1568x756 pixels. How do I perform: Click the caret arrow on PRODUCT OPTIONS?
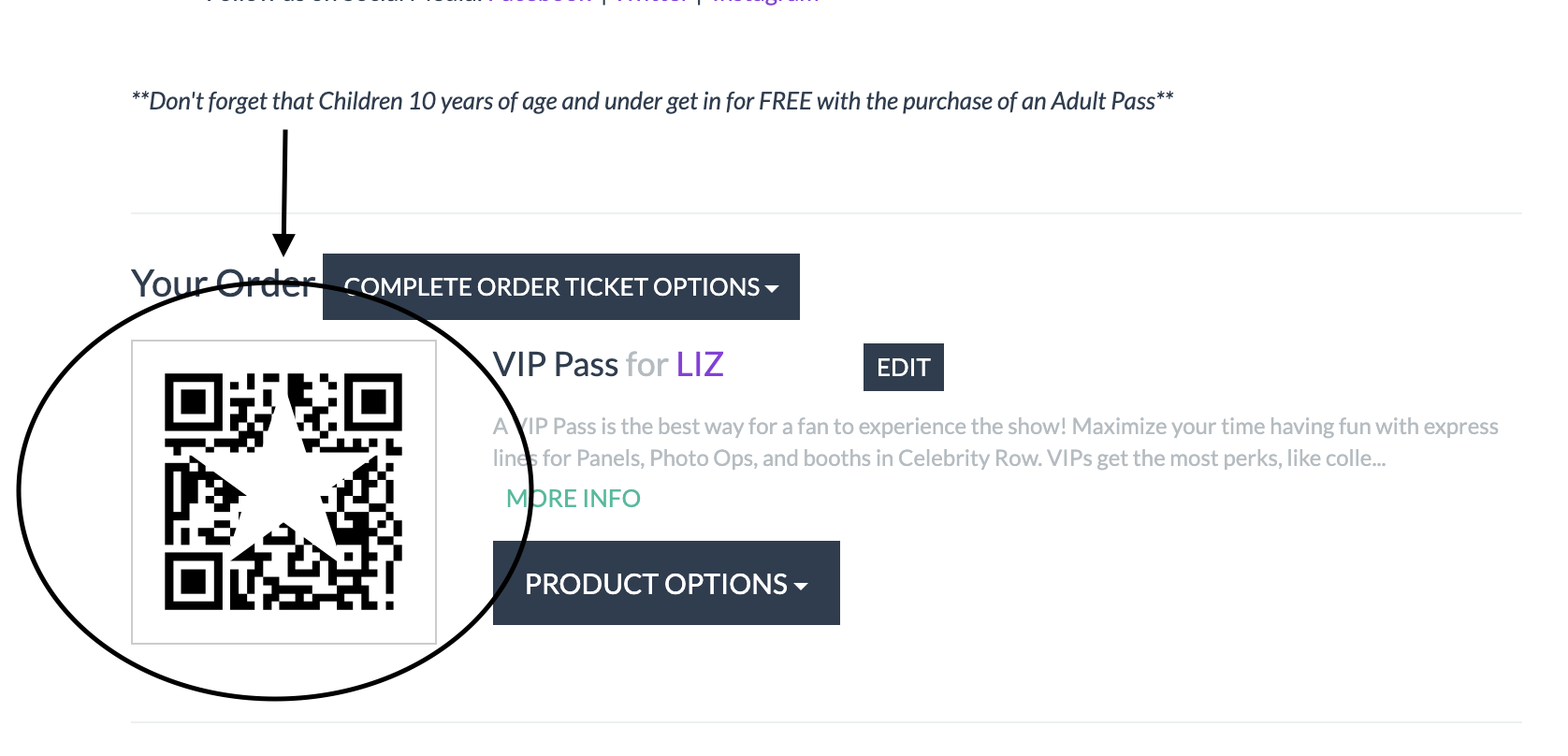coord(801,587)
